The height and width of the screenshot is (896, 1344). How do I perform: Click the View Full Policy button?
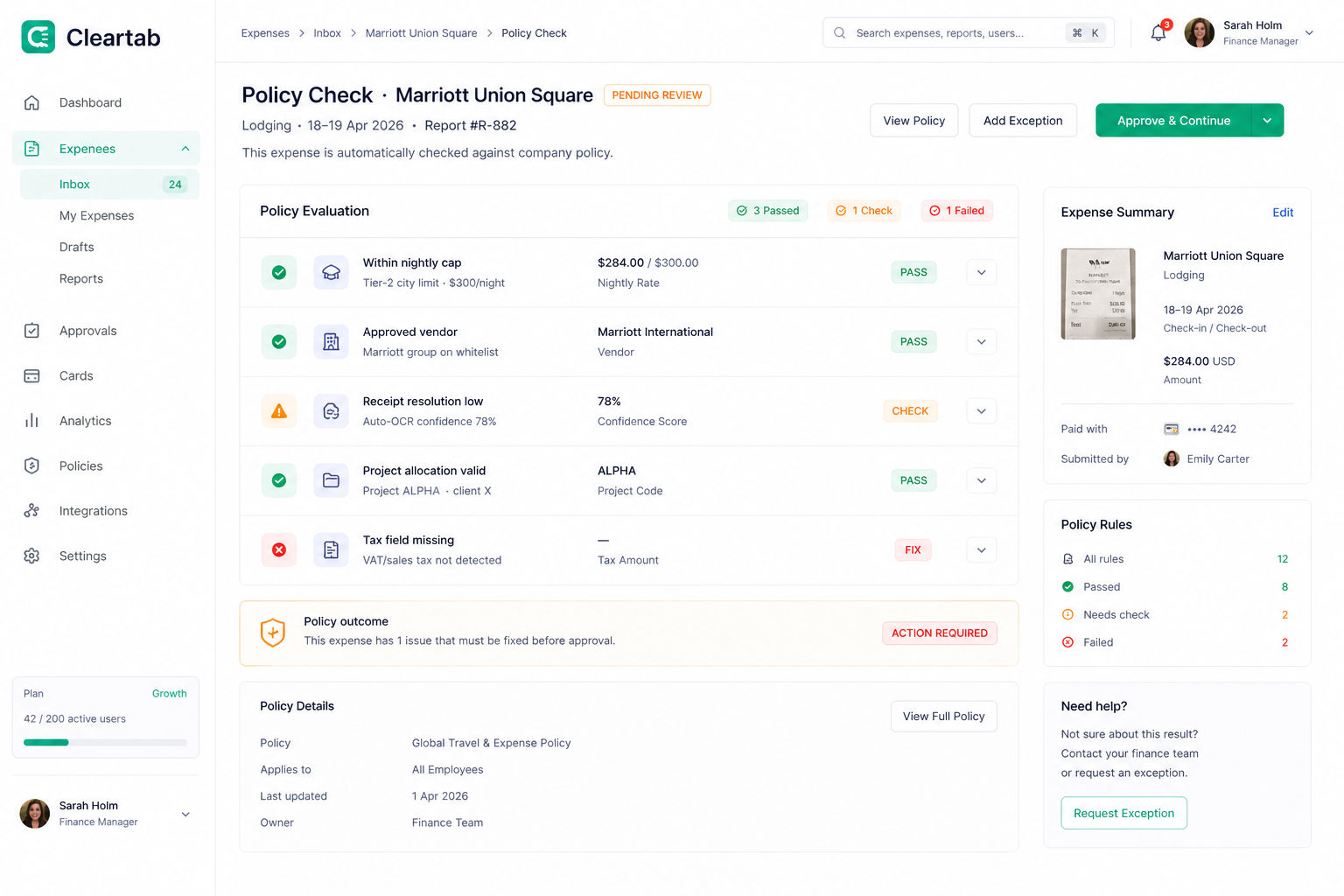coord(944,717)
